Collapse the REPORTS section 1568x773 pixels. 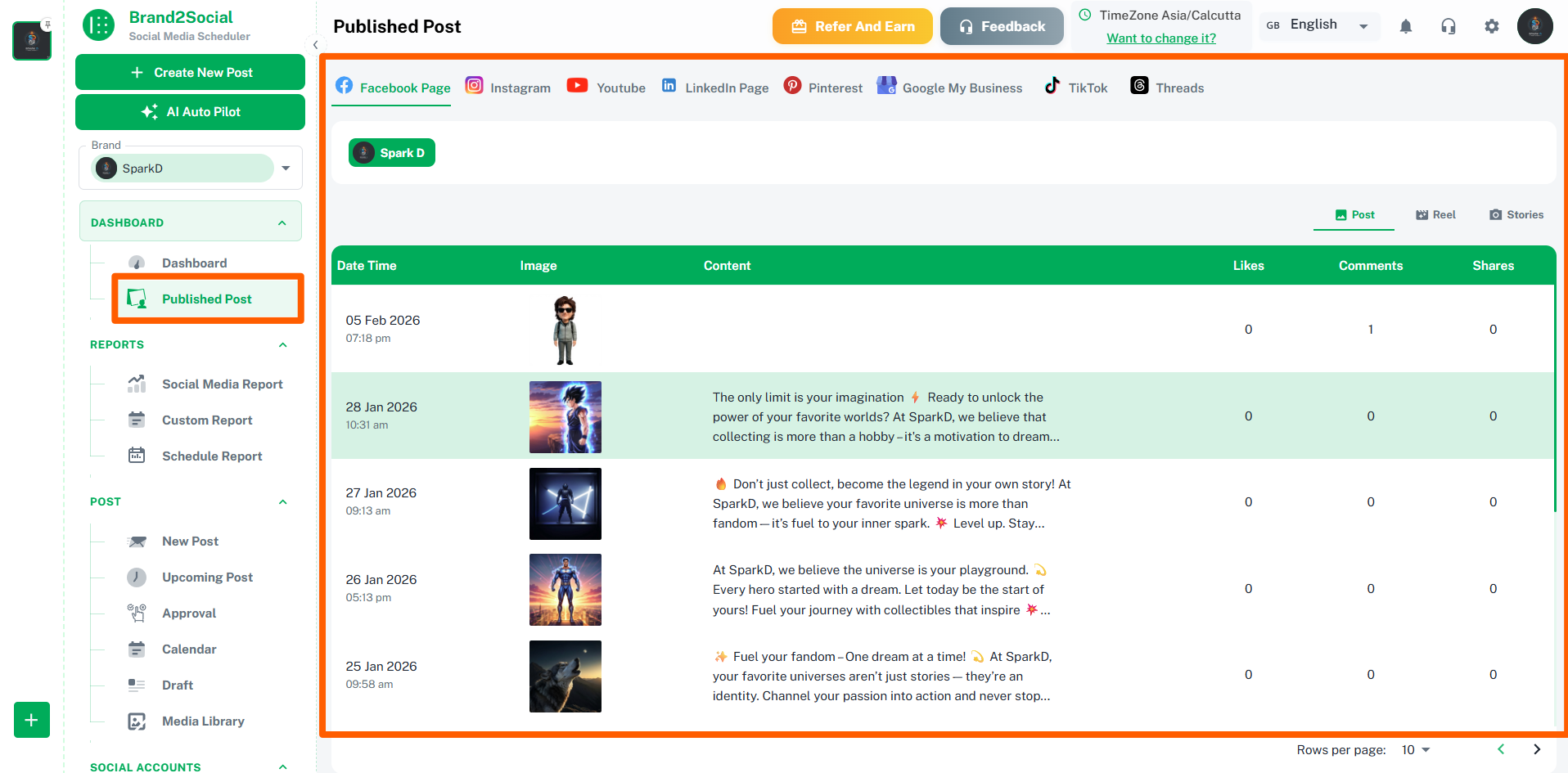coord(282,344)
